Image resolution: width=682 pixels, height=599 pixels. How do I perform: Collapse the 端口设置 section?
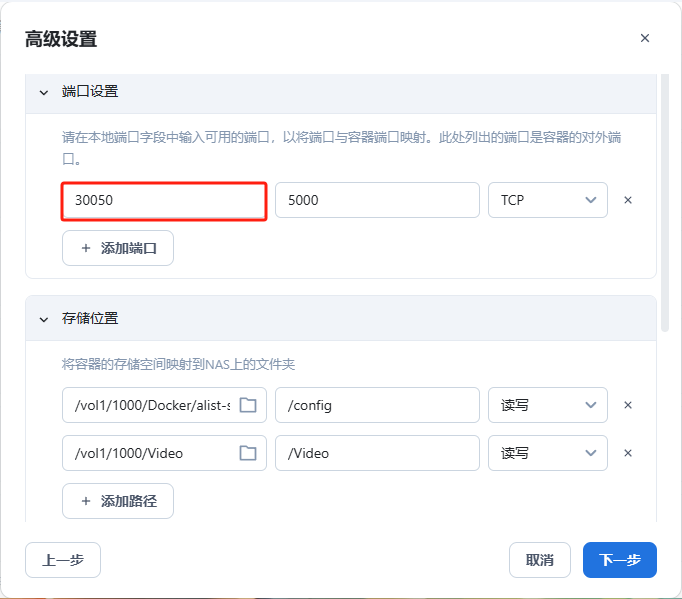44,92
